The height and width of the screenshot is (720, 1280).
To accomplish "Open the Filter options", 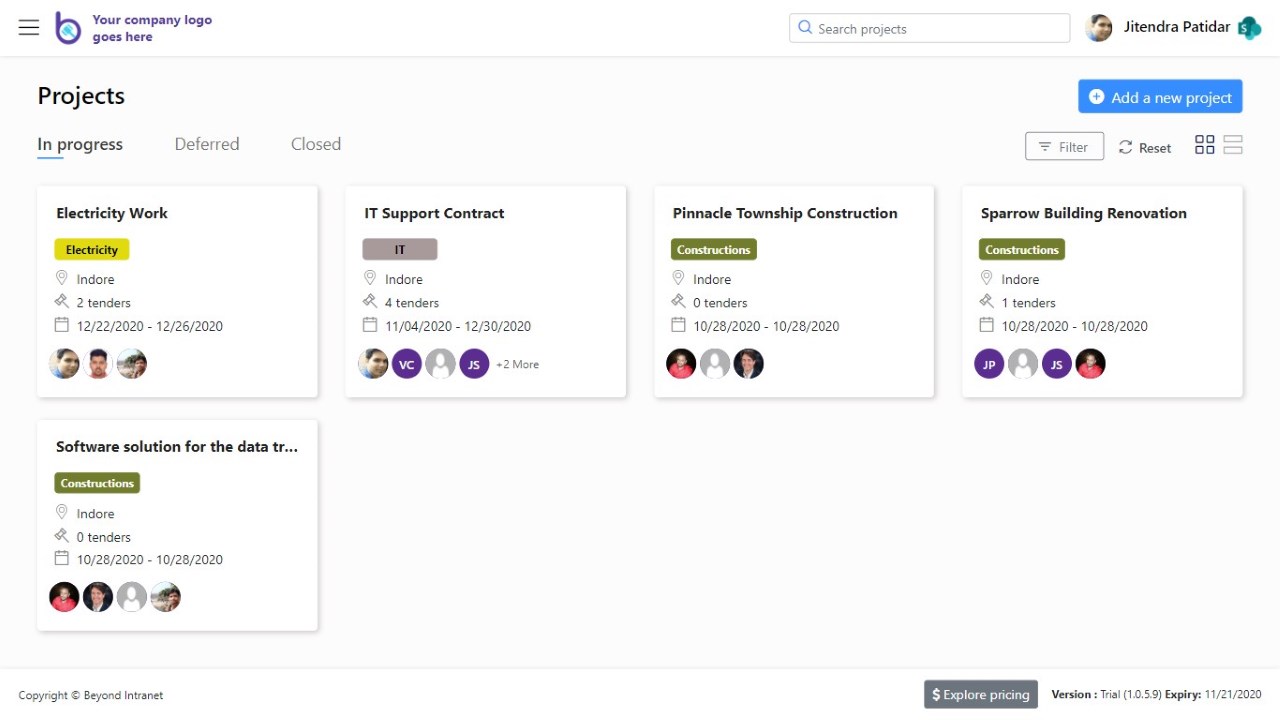I will (x=1064, y=147).
